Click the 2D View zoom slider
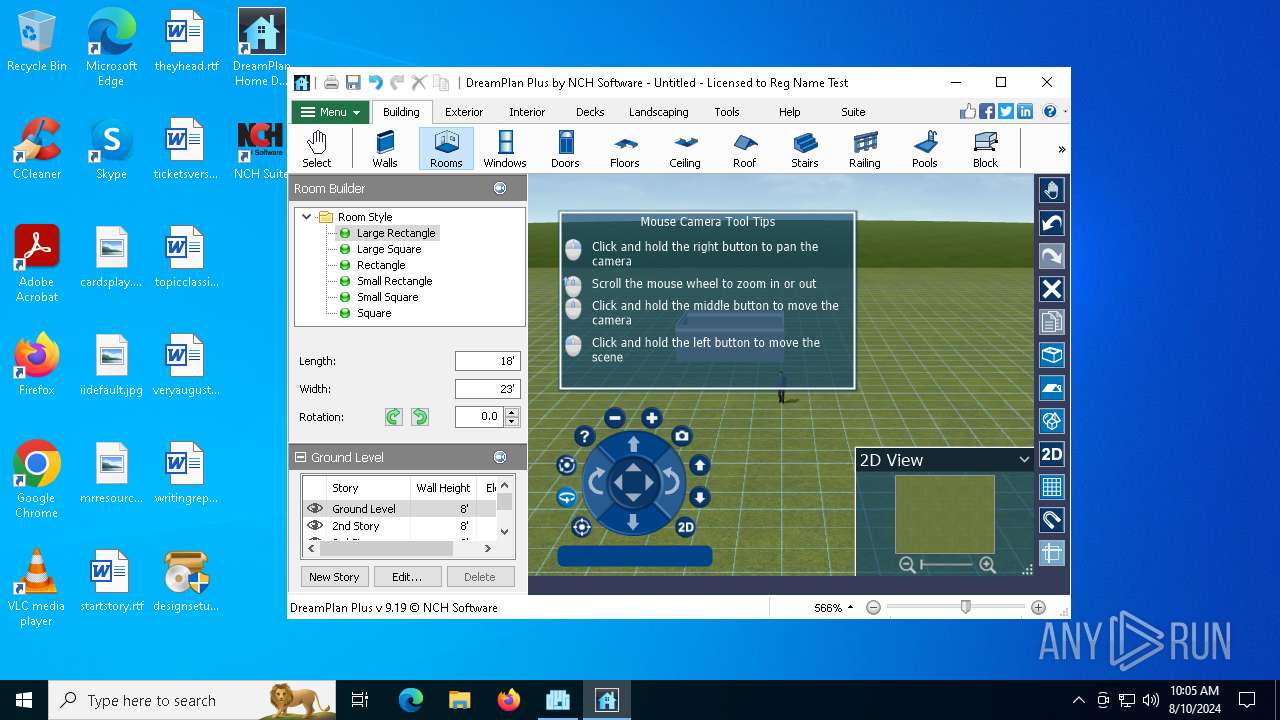 [947, 565]
